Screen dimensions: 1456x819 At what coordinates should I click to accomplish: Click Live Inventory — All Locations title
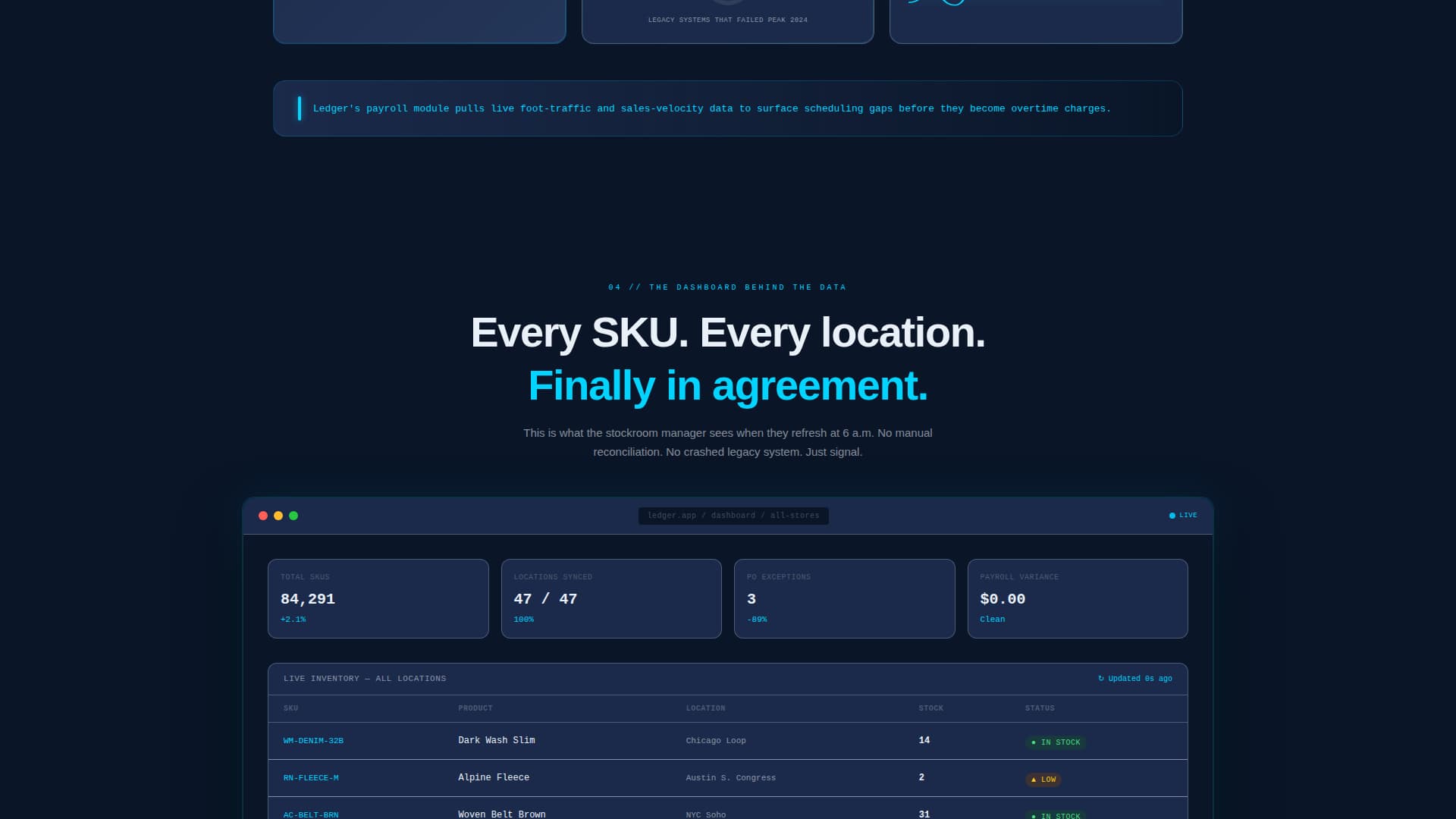coord(365,679)
